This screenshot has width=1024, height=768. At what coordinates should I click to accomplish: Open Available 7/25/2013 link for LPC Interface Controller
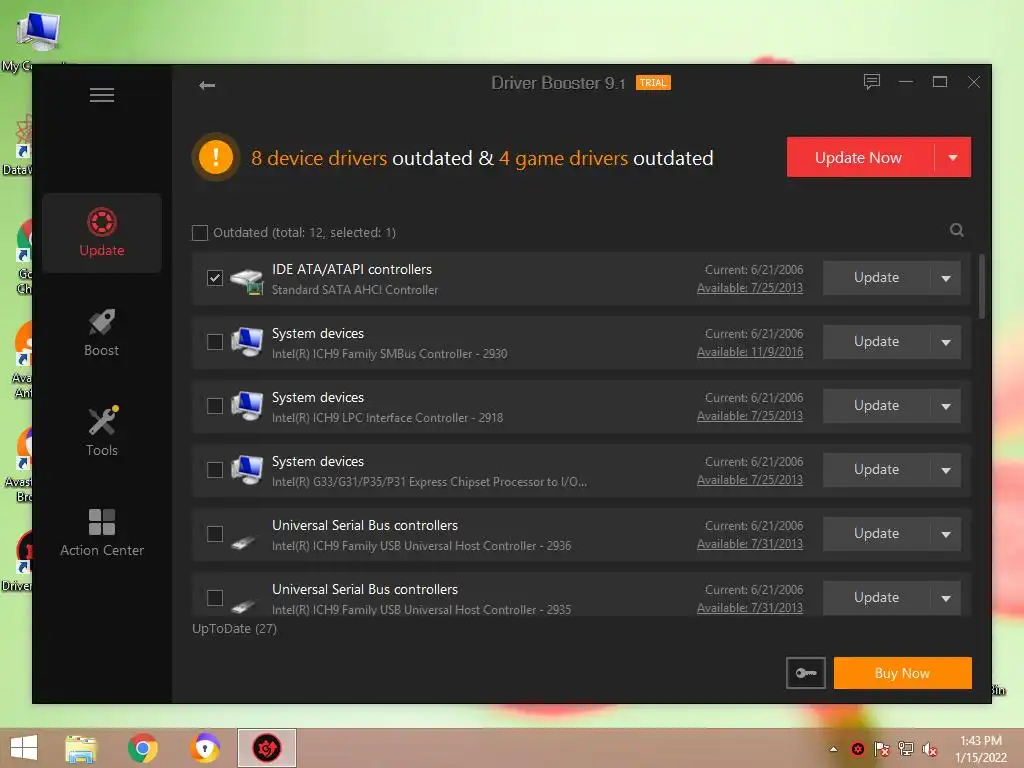coord(750,416)
